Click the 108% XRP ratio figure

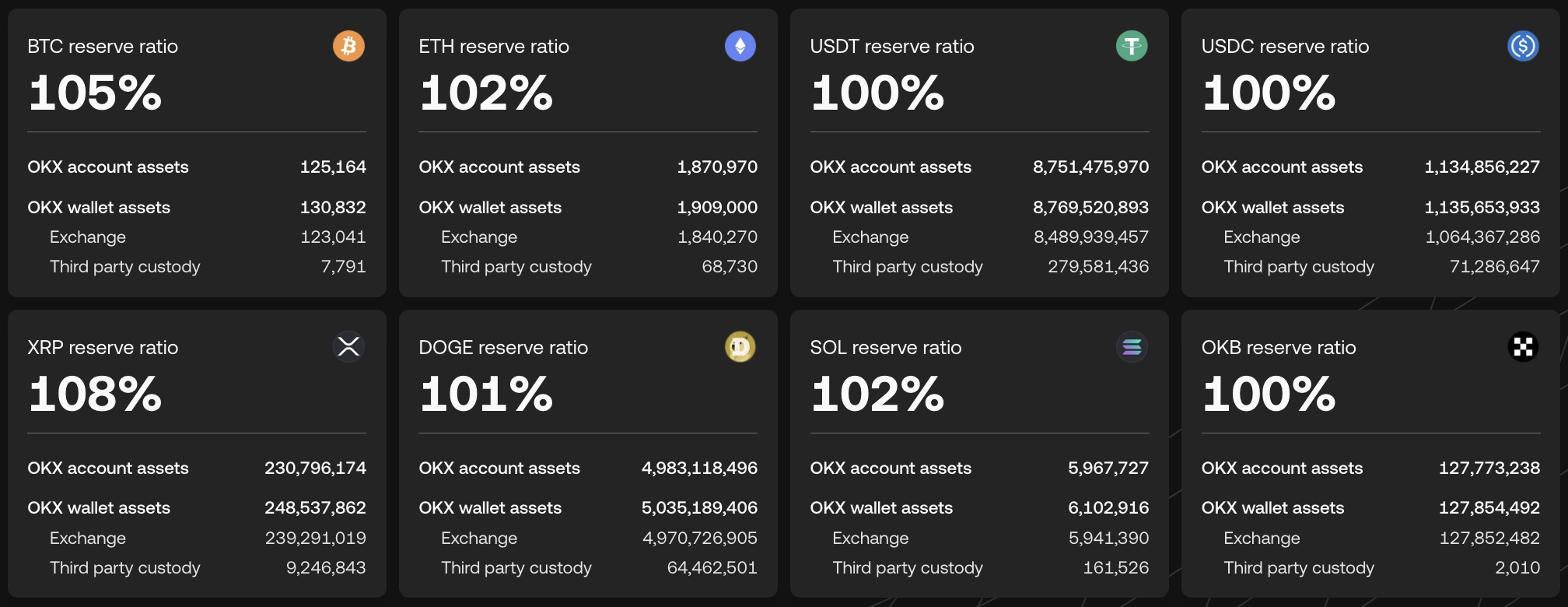[x=95, y=394]
